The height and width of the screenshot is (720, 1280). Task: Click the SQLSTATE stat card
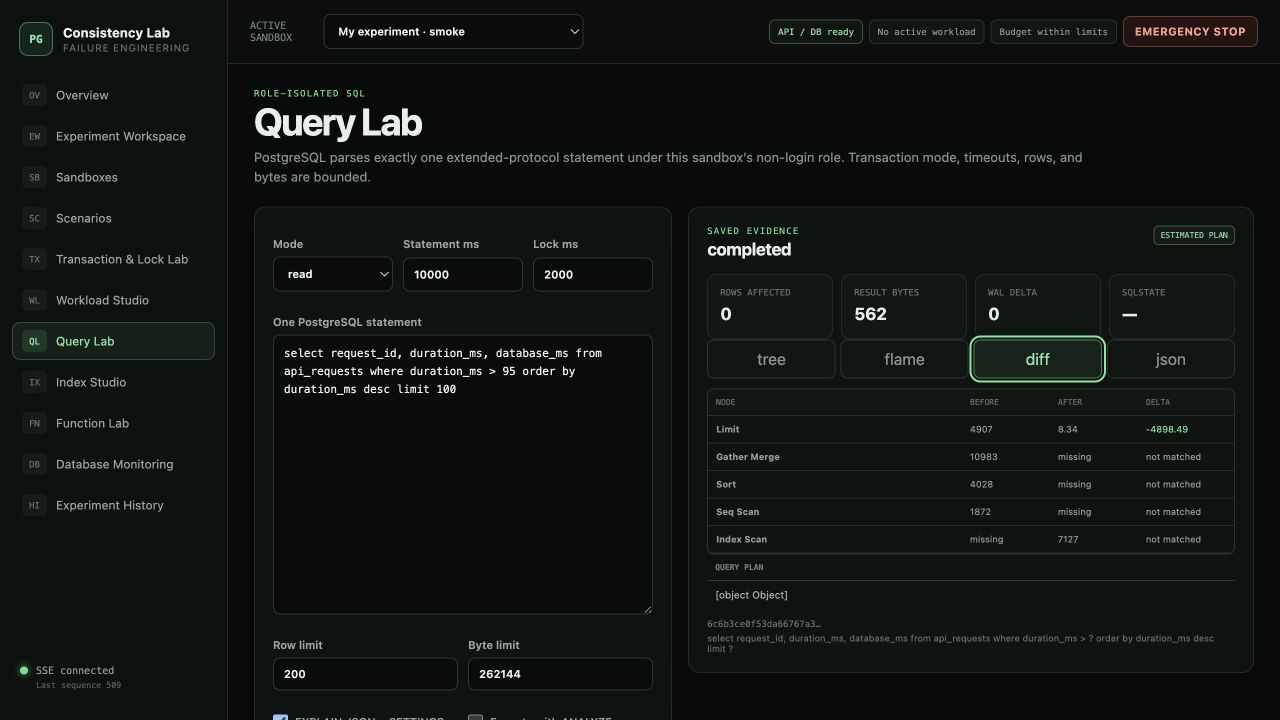pyautogui.click(x=1171, y=306)
